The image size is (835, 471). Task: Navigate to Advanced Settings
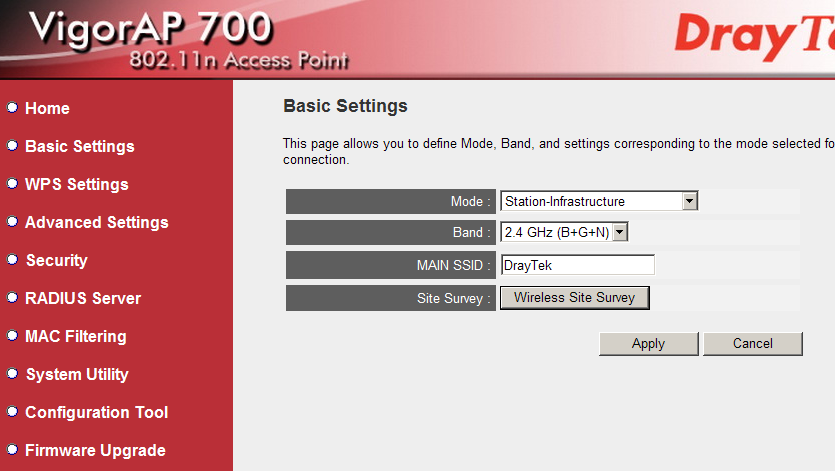[x=96, y=222]
